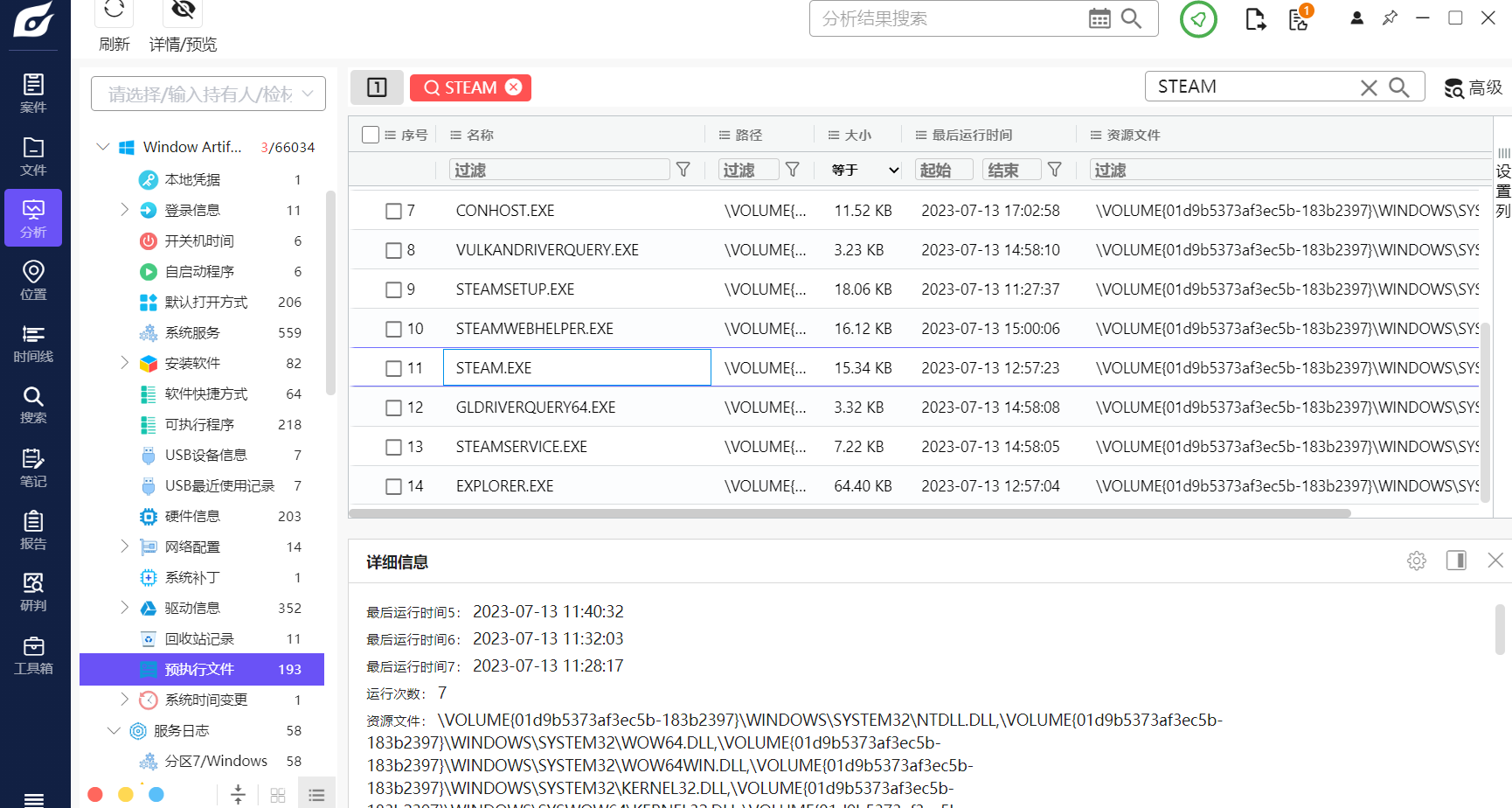Image resolution: width=1512 pixels, height=808 pixels.
Task: Expand the 系统时间变更 tree node
Action: click(124, 700)
